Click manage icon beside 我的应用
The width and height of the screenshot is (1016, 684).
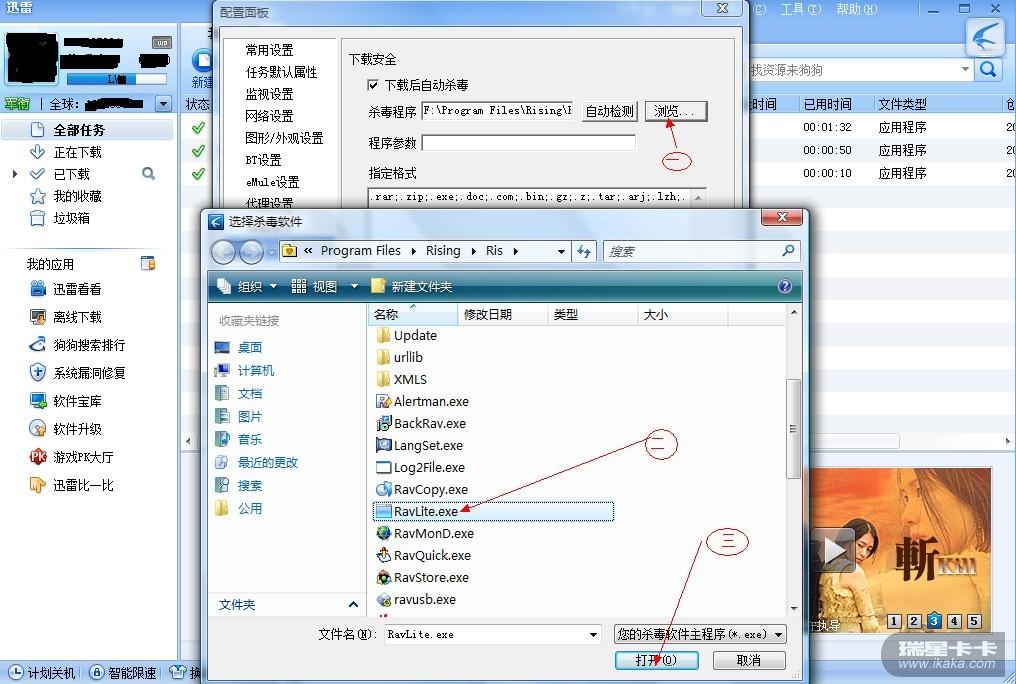tap(148, 263)
